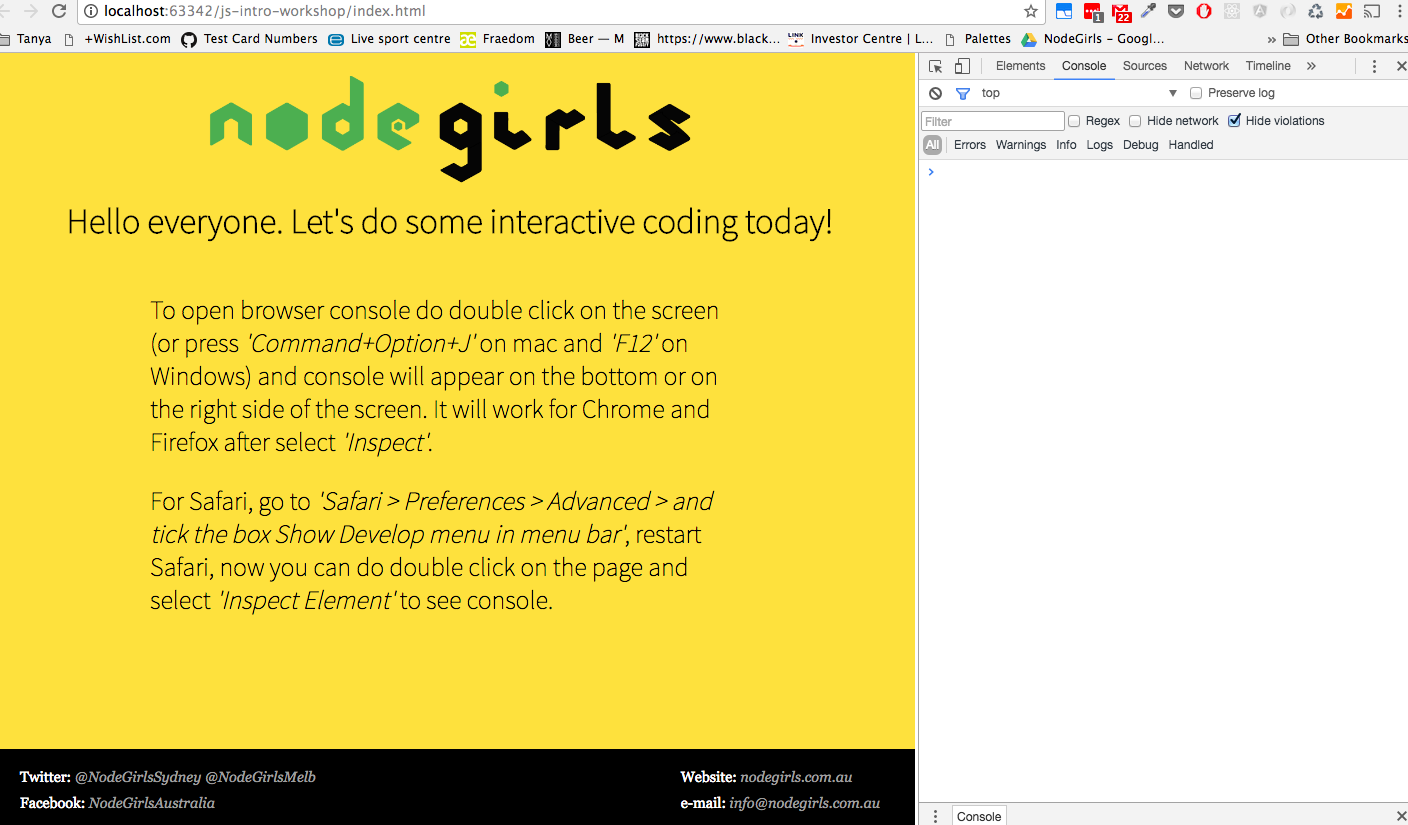This screenshot has width=1408, height=825.
Task: Activate the eyedropper color picker extension
Action: (1149, 11)
